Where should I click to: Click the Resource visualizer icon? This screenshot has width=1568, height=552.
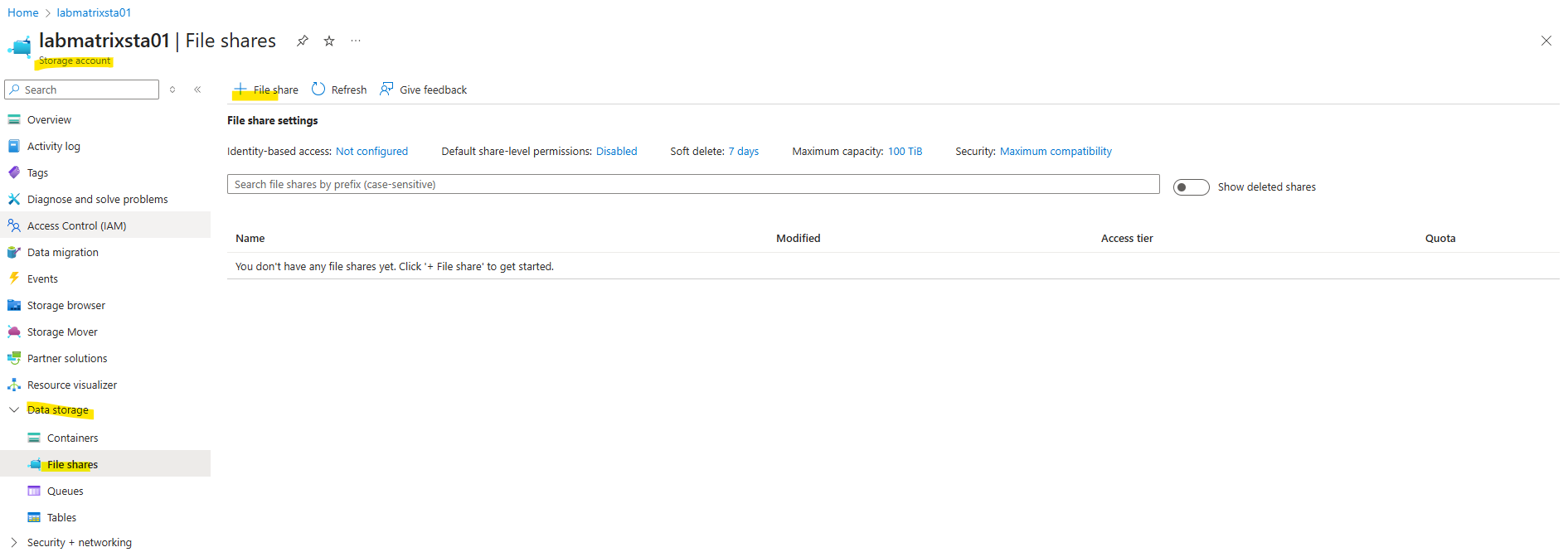tap(14, 385)
